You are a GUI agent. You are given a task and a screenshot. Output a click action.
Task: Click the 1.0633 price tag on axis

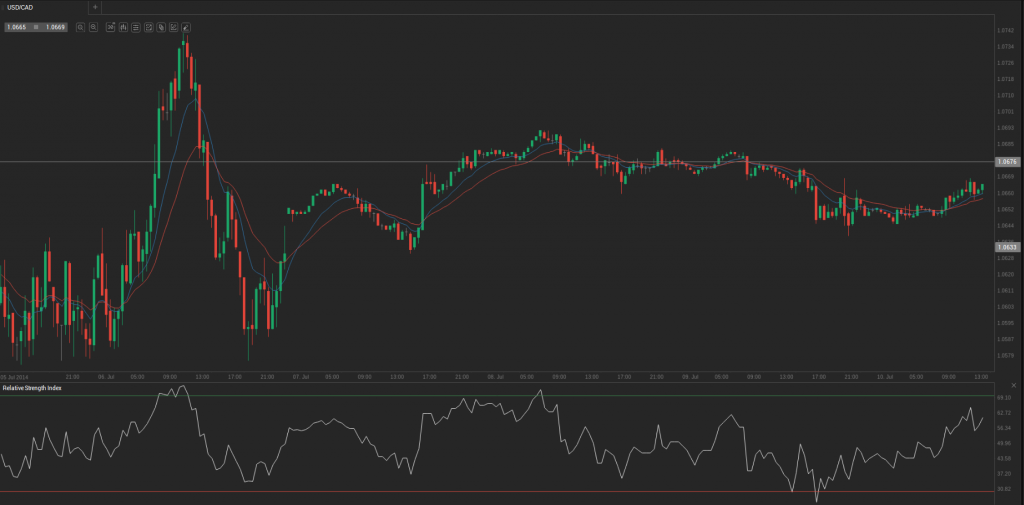[1007, 246]
